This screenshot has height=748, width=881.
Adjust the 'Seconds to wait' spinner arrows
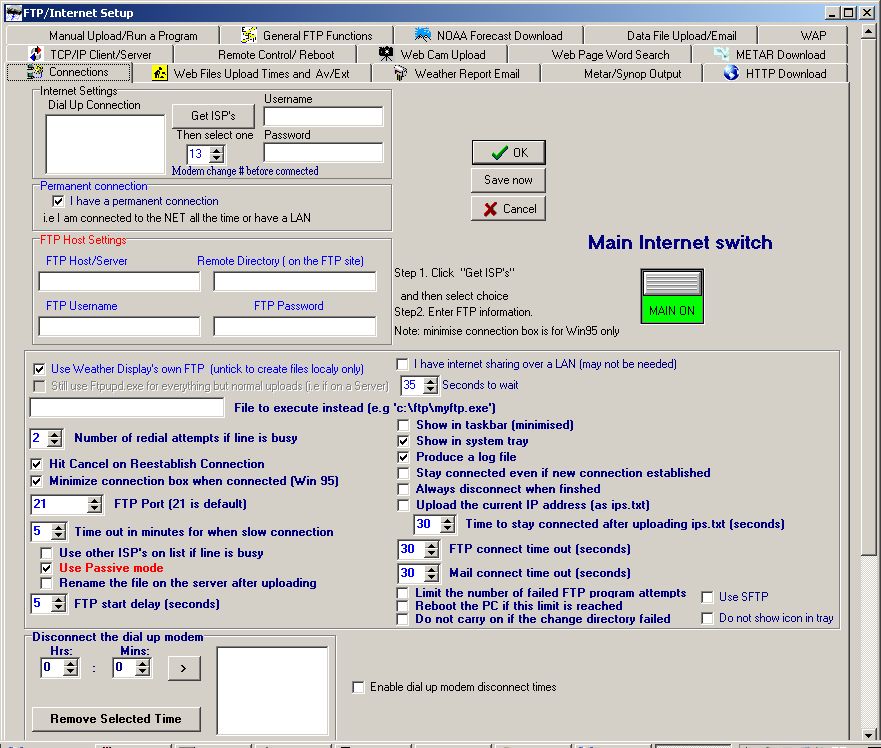coord(430,385)
